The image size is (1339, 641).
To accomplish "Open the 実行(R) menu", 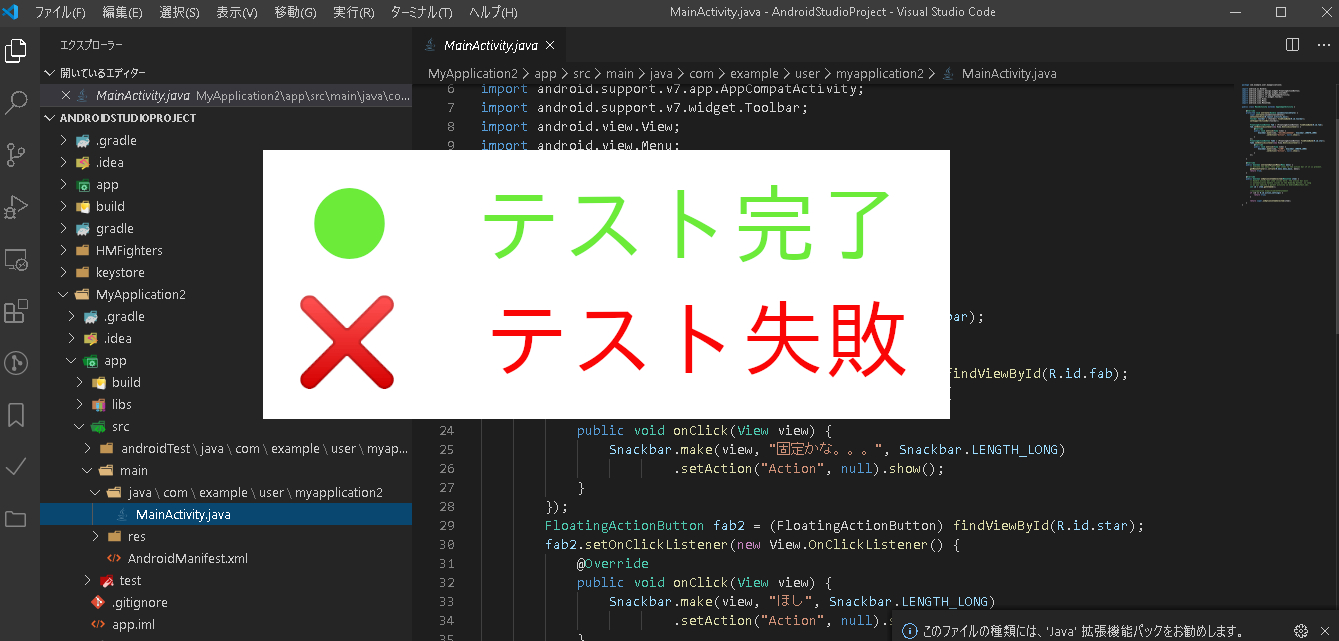I will 353,13.
